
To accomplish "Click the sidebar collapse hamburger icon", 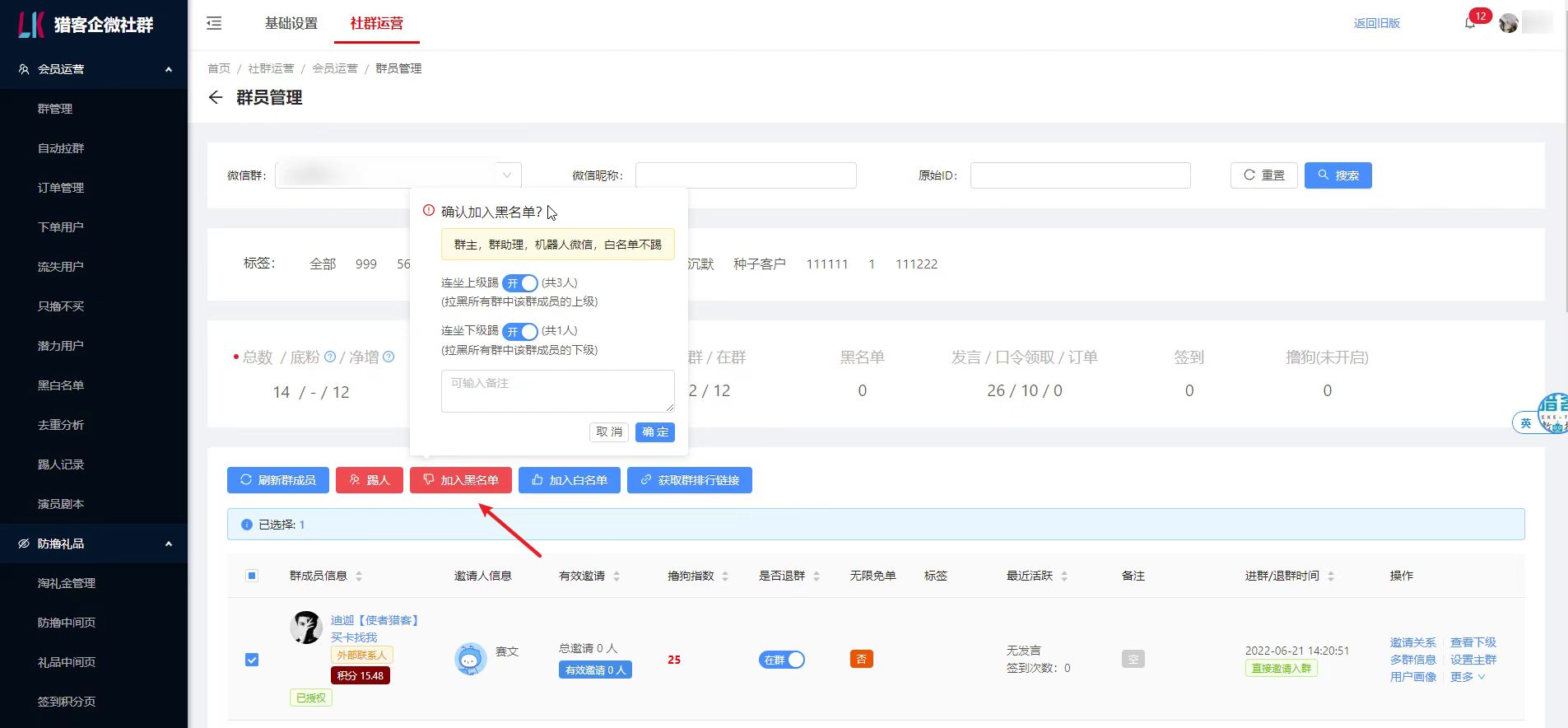I will [x=214, y=23].
